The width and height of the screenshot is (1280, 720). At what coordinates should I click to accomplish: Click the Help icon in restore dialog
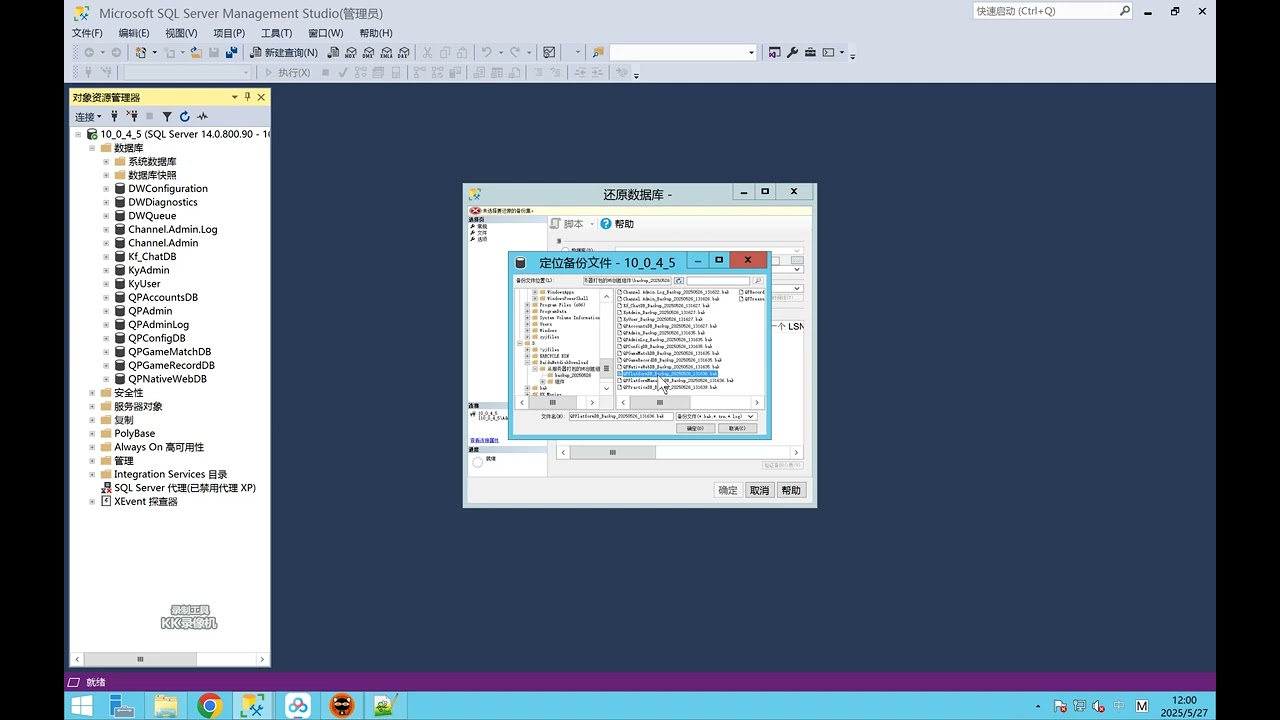[605, 224]
